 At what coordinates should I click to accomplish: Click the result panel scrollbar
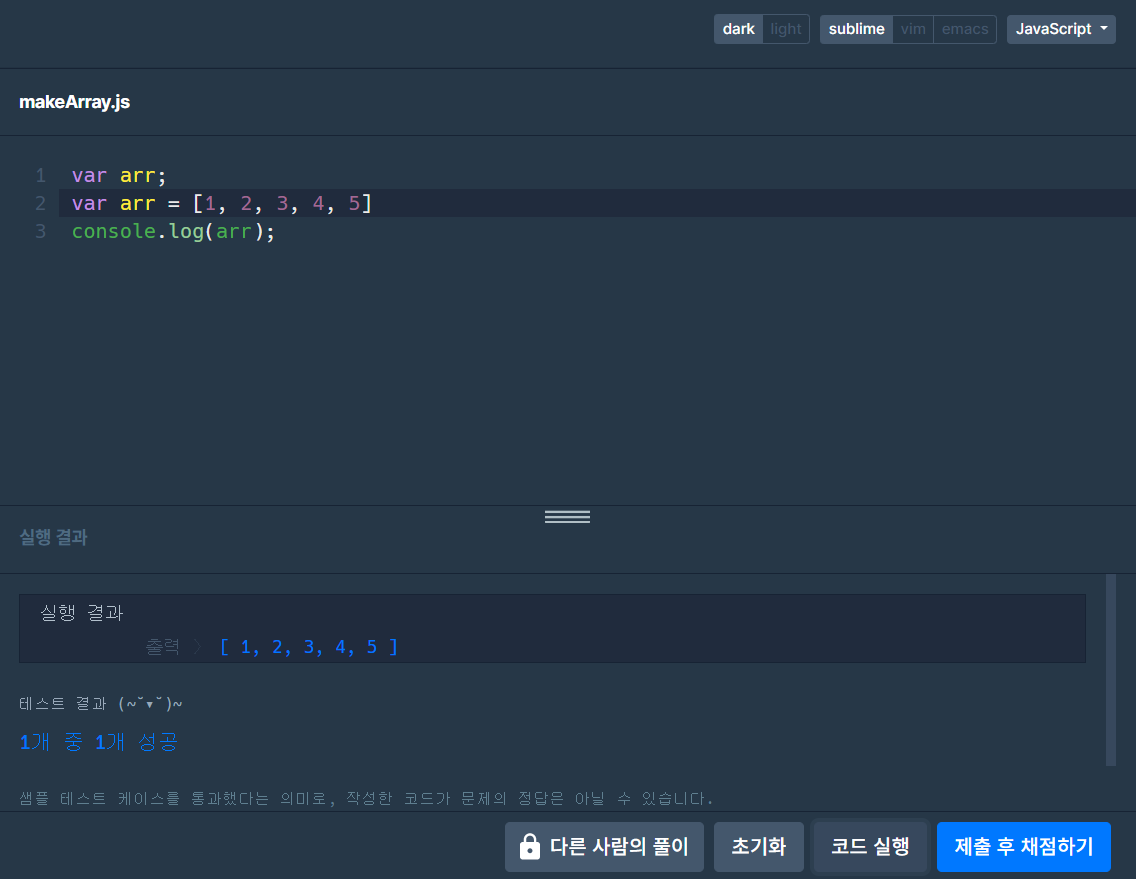coord(1111,670)
